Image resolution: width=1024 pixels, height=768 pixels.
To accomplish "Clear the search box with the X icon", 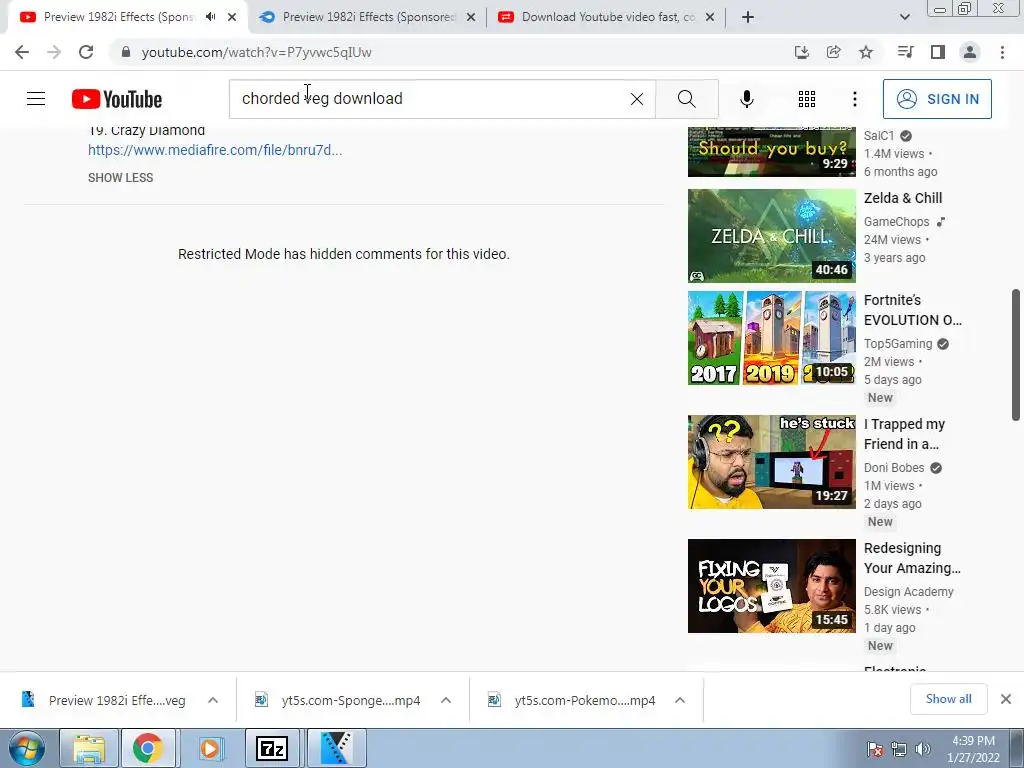I will [x=637, y=99].
